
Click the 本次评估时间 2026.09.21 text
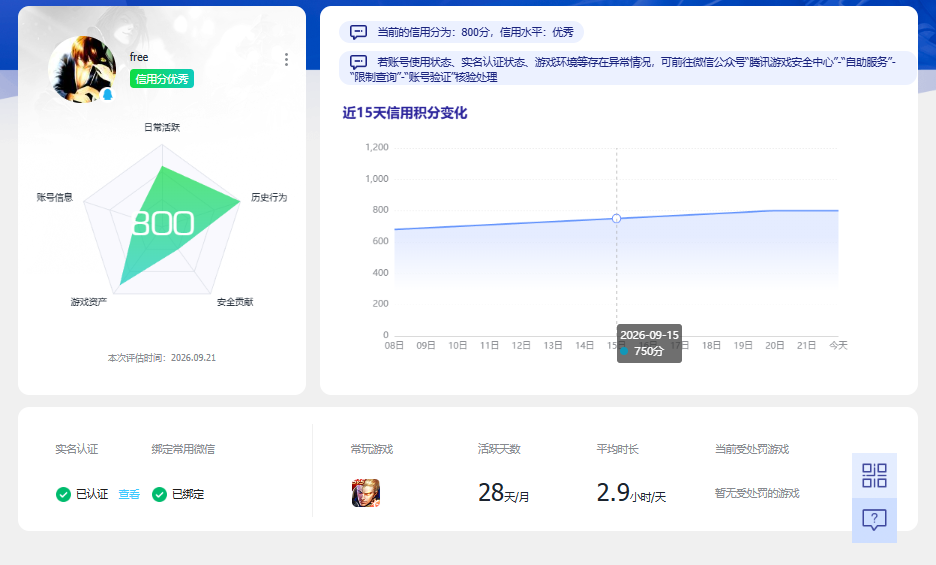tap(162, 358)
